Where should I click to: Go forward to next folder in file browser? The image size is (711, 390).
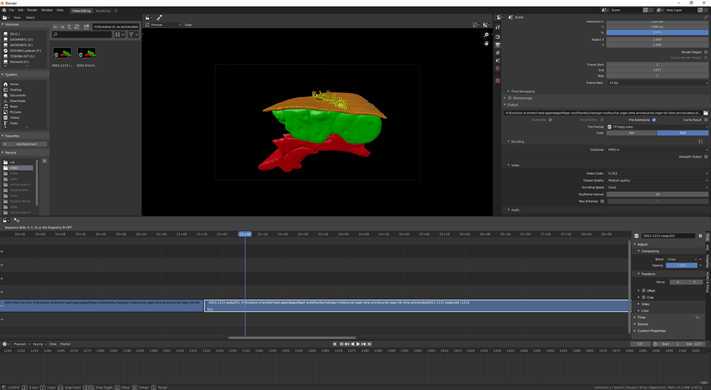click(x=63, y=27)
